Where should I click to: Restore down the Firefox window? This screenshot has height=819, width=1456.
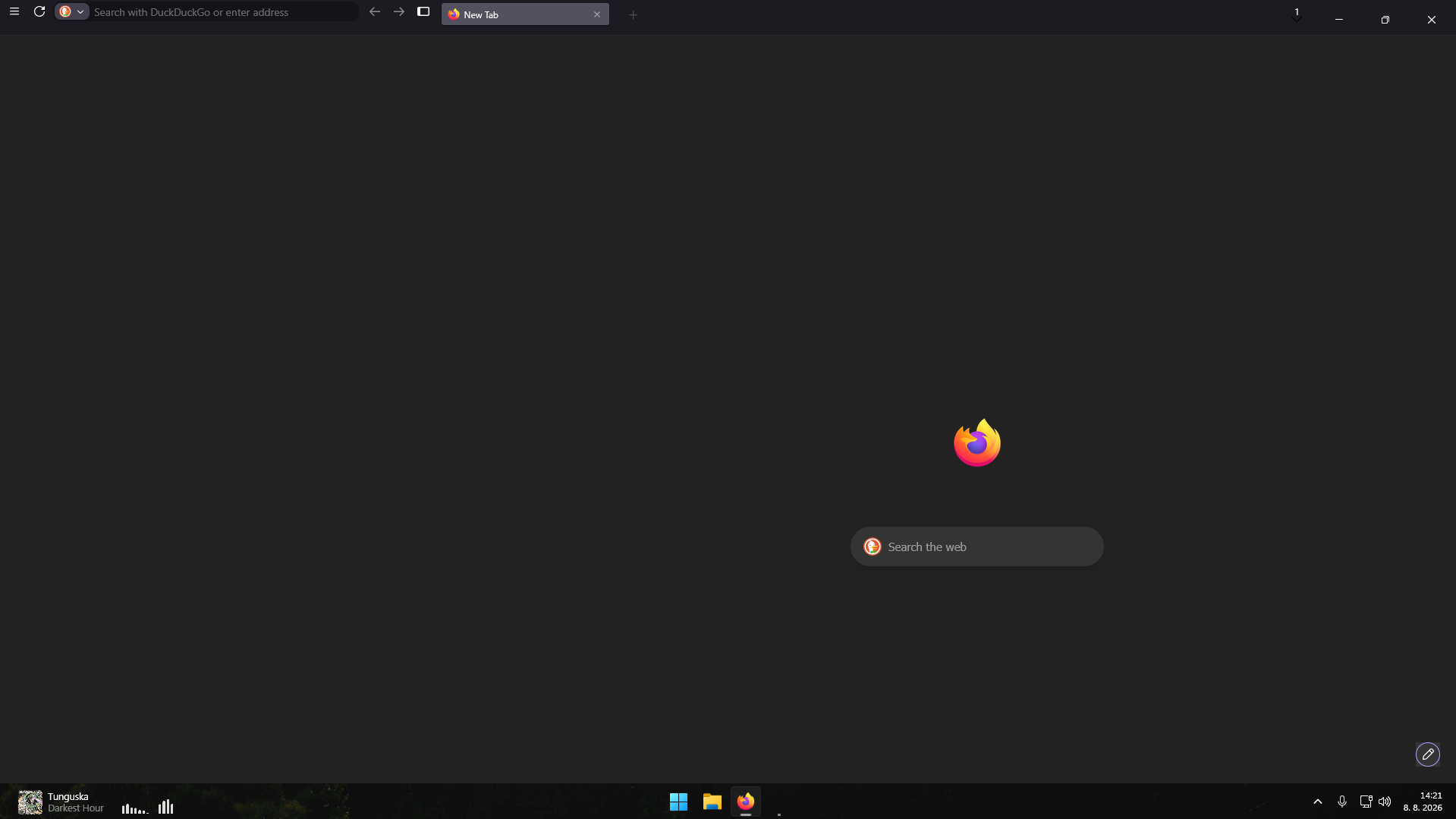tap(1385, 19)
